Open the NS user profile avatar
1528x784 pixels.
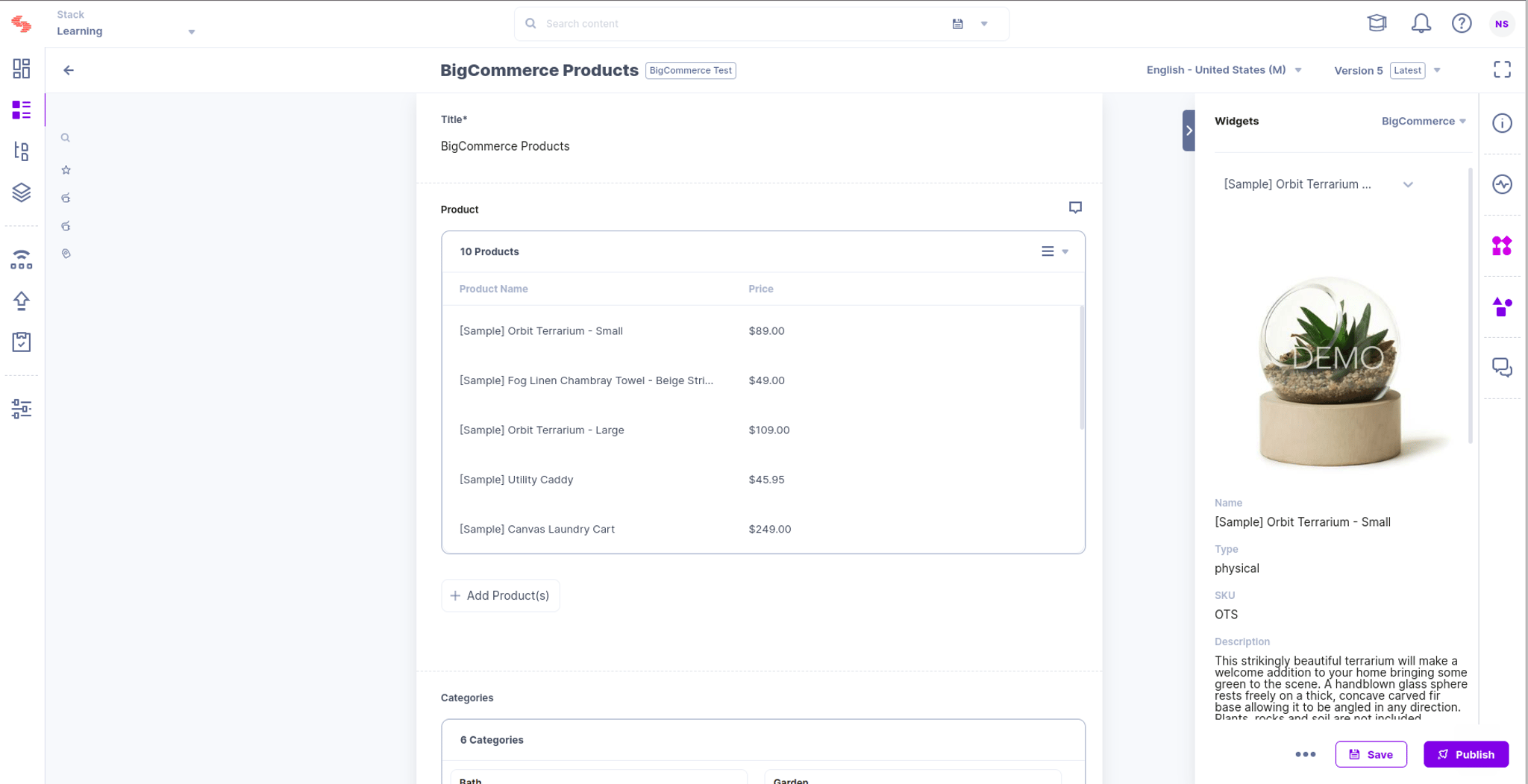coord(1502,24)
